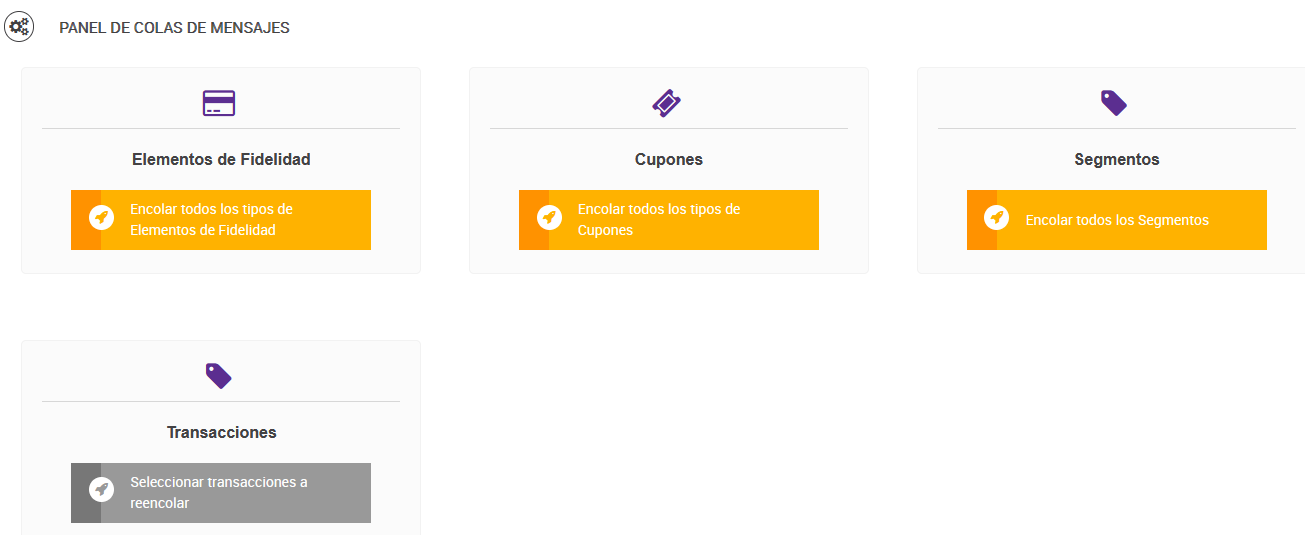Screen dimensions: 1305x535
Task: Click the divider line under the credit card icon
Action: pyautogui.click(x=221, y=129)
